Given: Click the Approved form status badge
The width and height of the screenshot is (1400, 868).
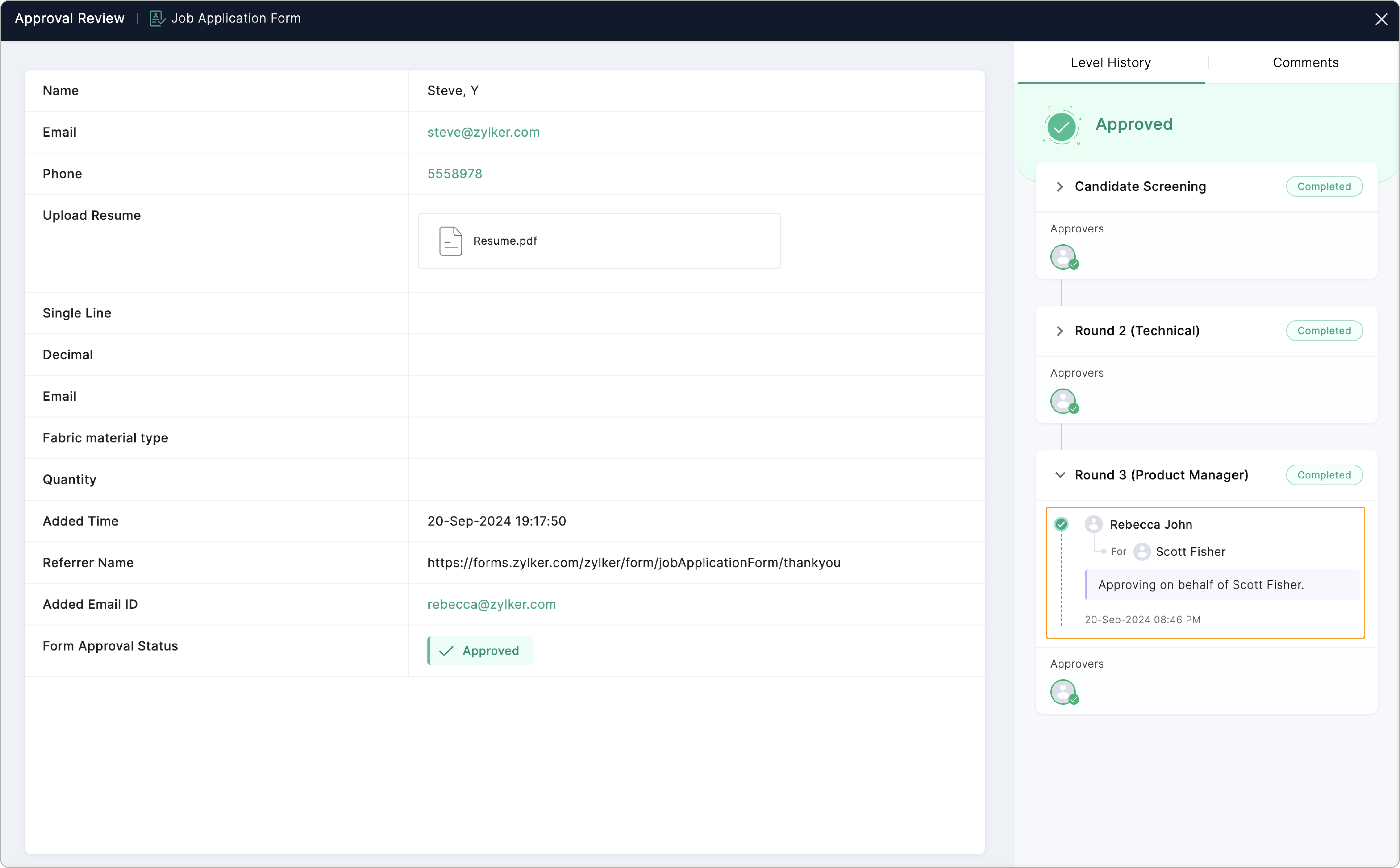Looking at the screenshot, I should point(481,651).
